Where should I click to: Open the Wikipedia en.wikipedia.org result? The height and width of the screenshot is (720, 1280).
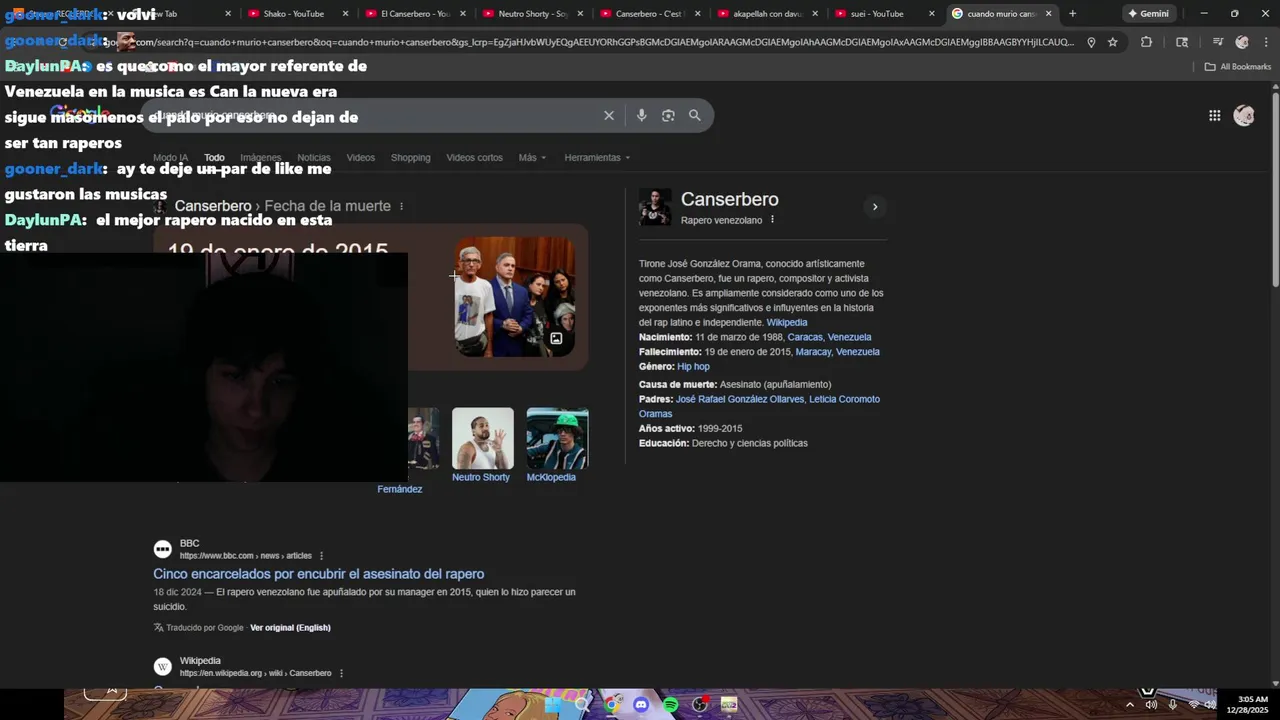coord(243,667)
